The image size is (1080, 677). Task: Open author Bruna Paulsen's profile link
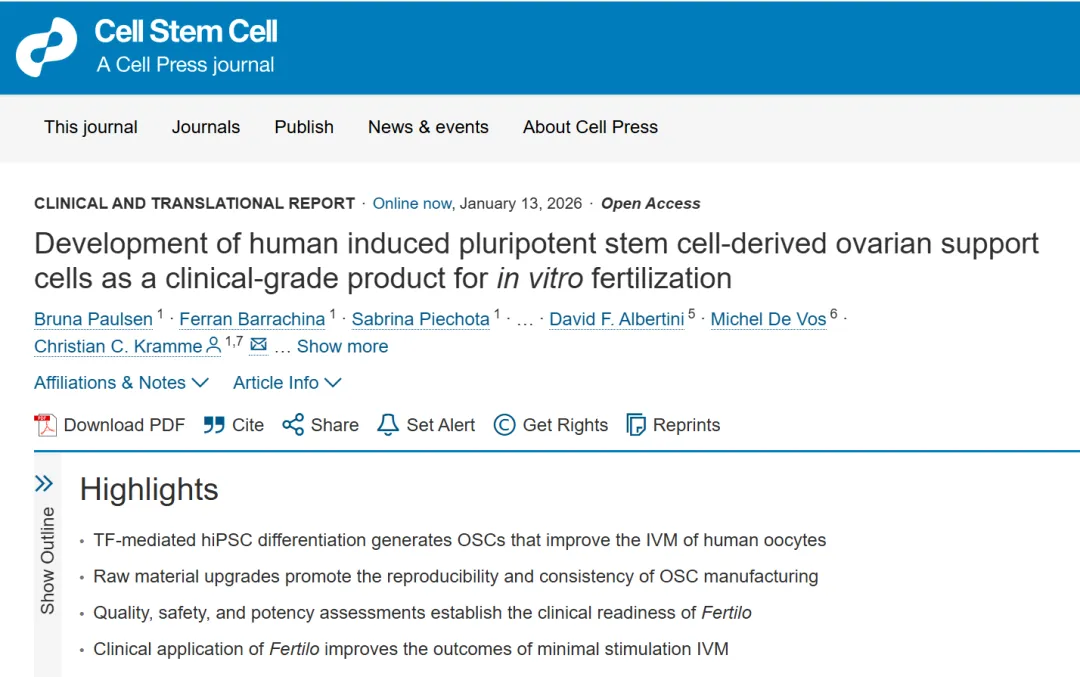tap(93, 319)
